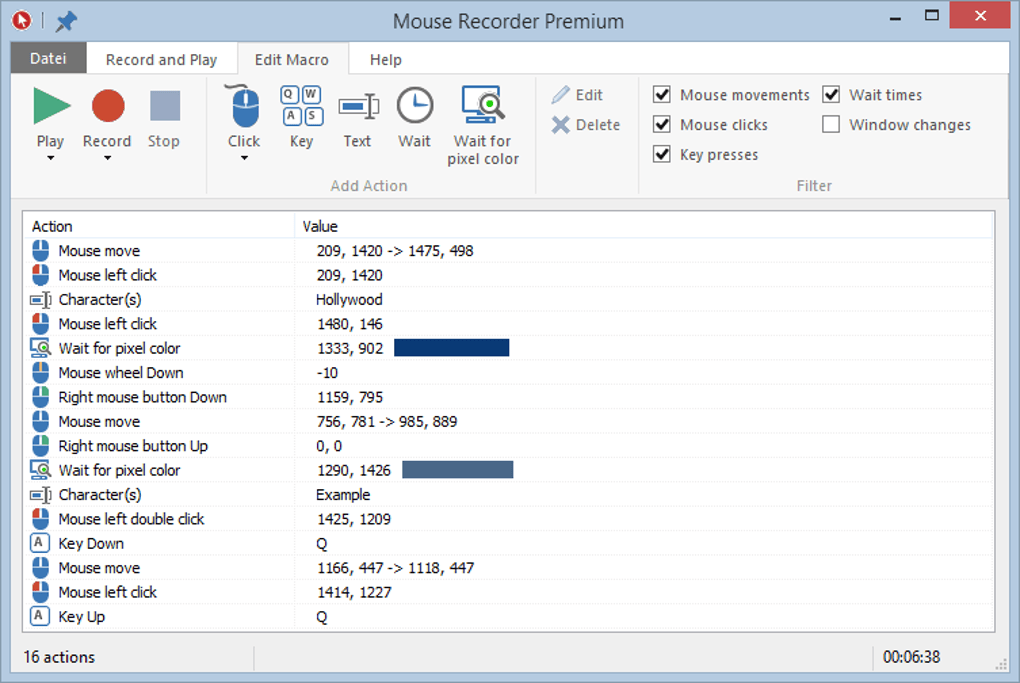1020x683 pixels.
Task: Add Wait for pixel color action
Action: pos(483,105)
